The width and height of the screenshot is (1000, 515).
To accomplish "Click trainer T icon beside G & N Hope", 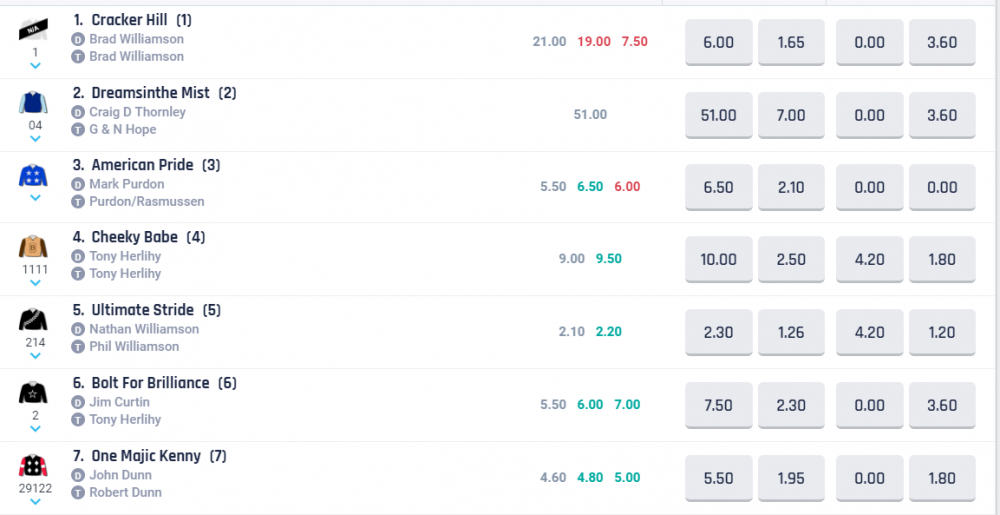I will click(x=78, y=130).
